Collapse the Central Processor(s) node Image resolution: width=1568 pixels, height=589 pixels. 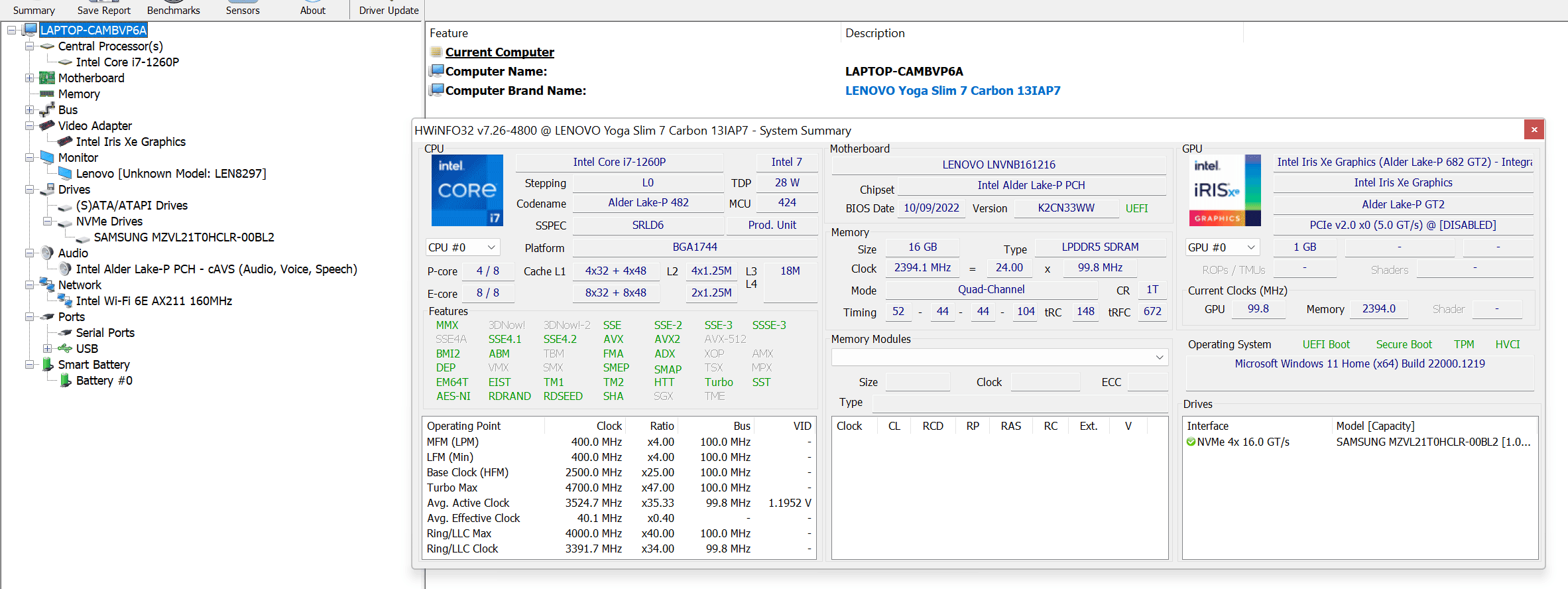(x=29, y=46)
